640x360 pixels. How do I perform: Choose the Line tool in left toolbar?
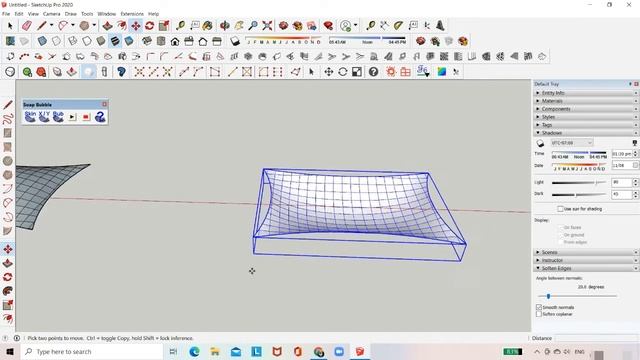(x=7, y=105)
